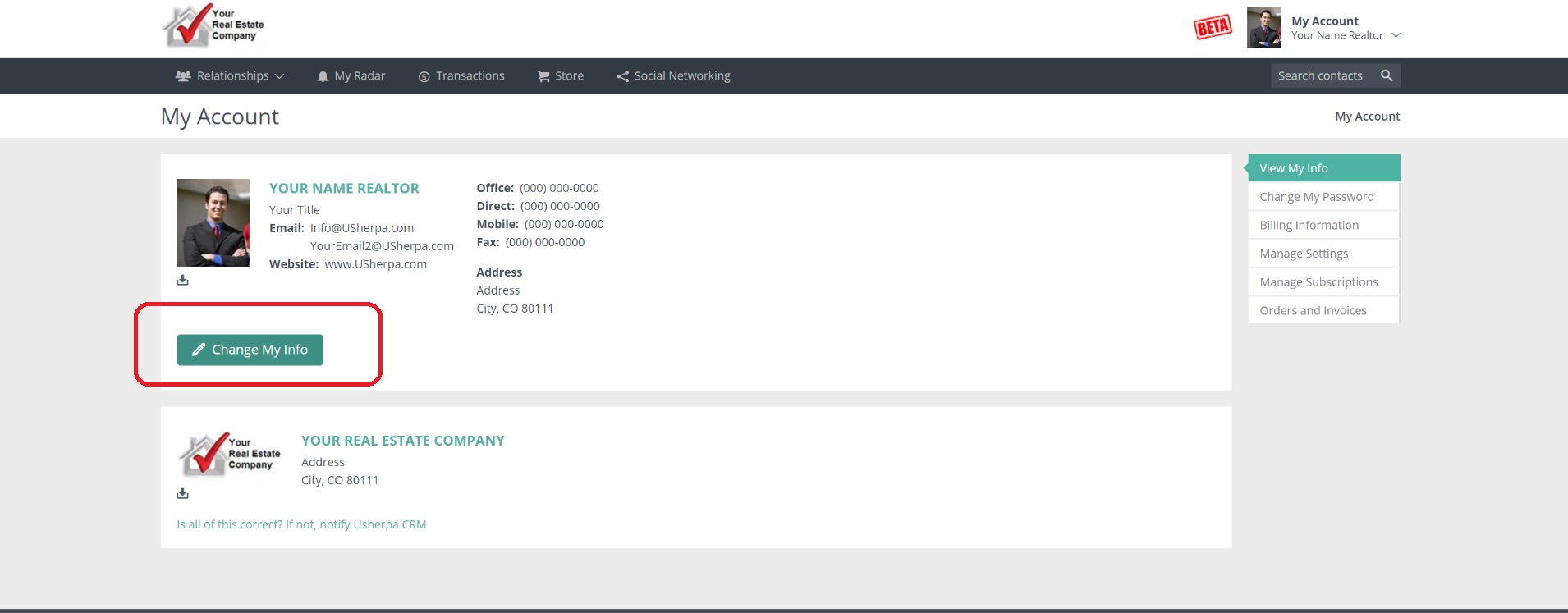Expand the My Account user dropdown arrow
The width and height of the screenshot is (1568, 613).
click(1396, 35)
